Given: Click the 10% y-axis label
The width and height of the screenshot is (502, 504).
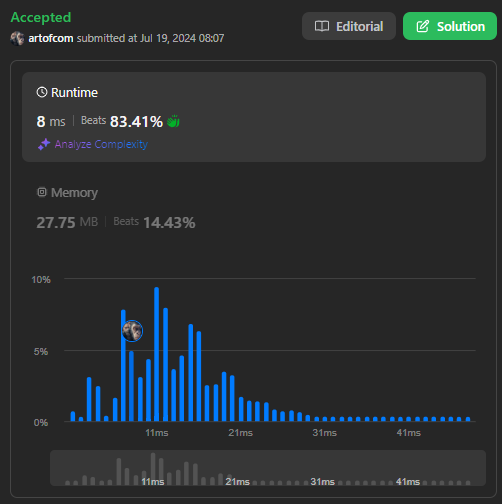Looking at the screenshot, I should click(x=41, y=279).
